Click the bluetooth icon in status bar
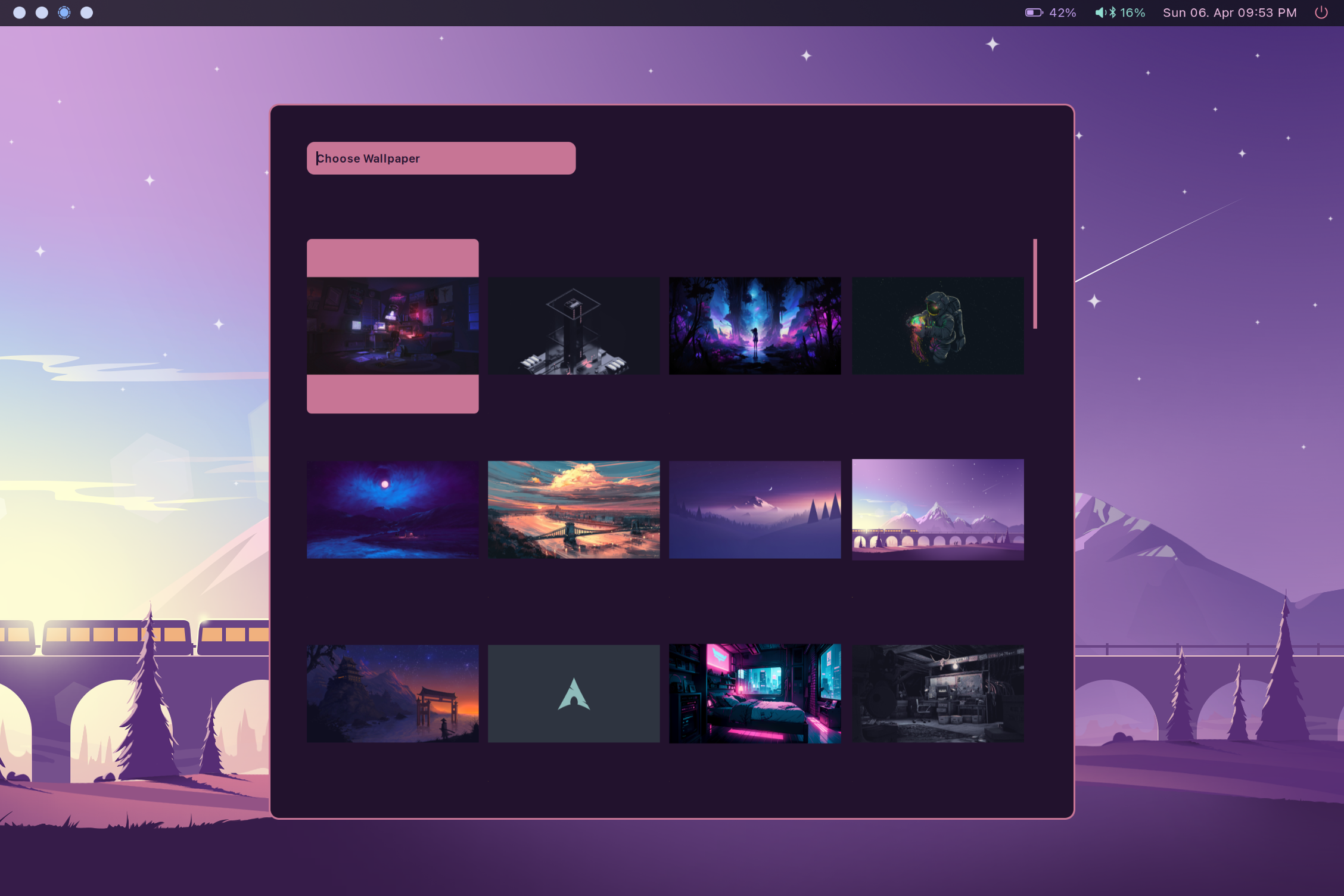 point(1112,13)
